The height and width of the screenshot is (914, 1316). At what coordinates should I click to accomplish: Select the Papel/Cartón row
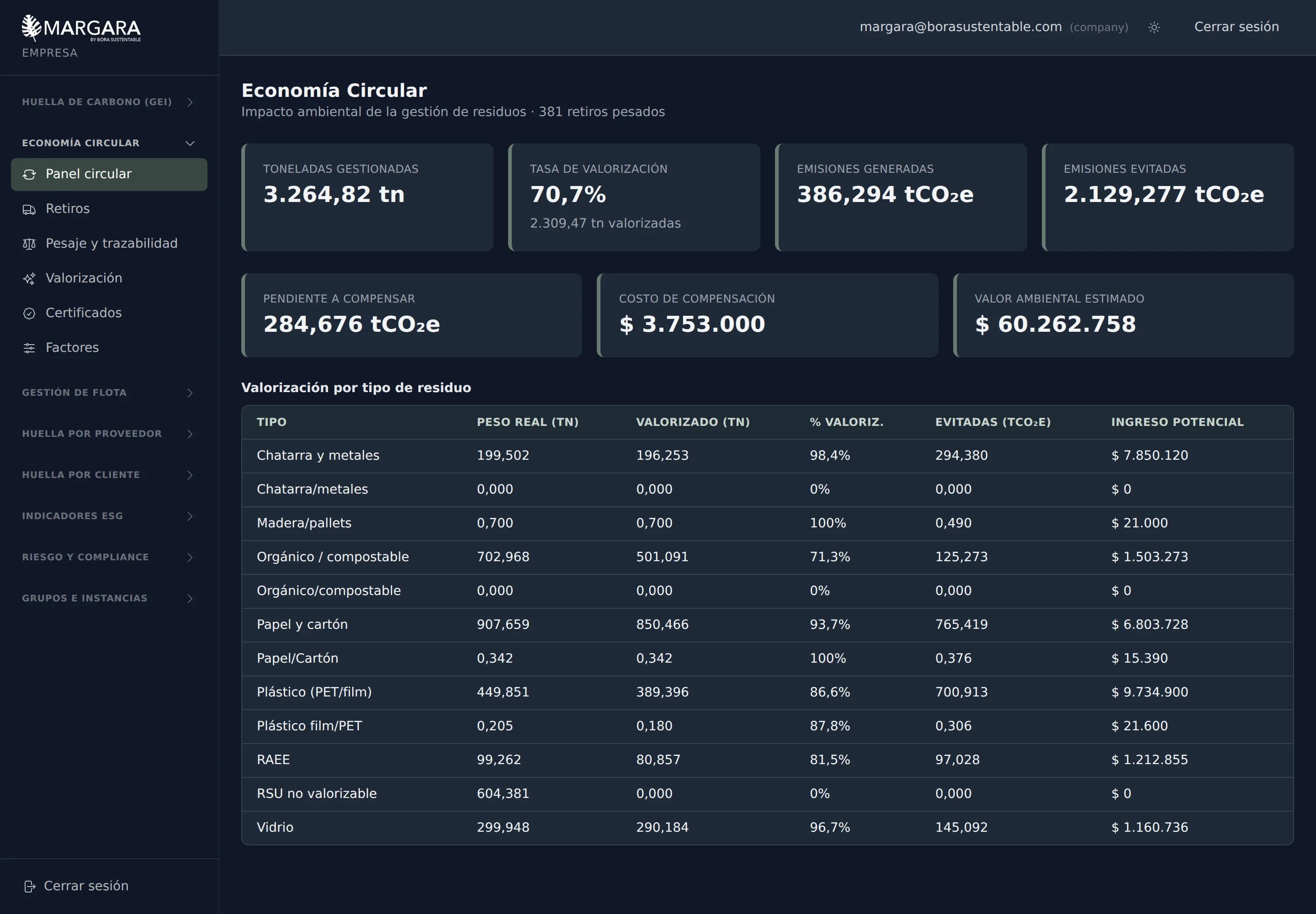767,659
